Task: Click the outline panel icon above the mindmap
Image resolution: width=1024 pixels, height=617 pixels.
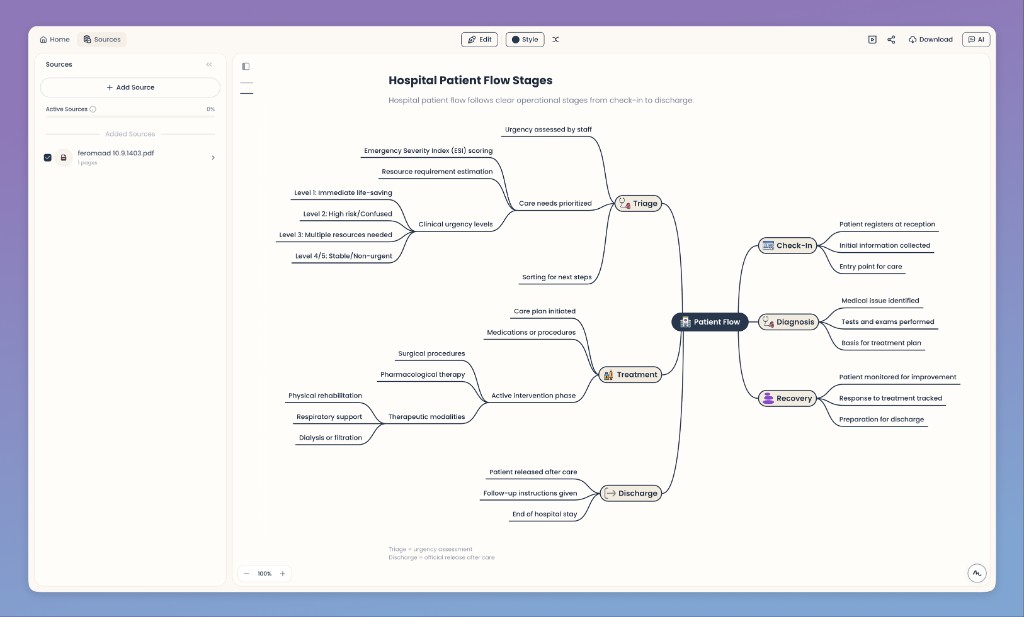Action: pyautogui.click(x=246, y=66)
